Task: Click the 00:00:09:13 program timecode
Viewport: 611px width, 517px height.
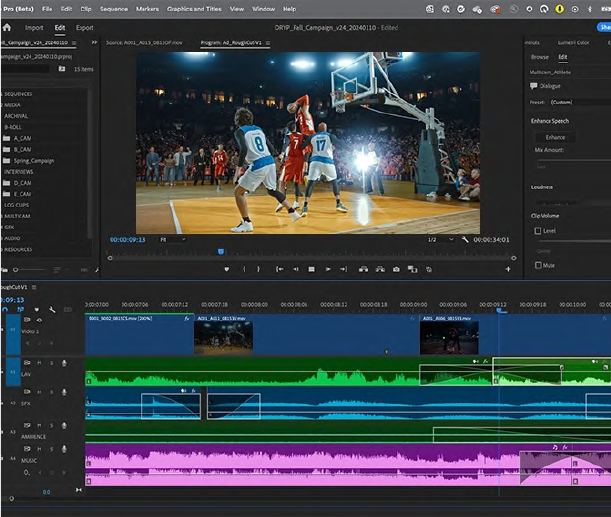Action: [x=127, y=240]
